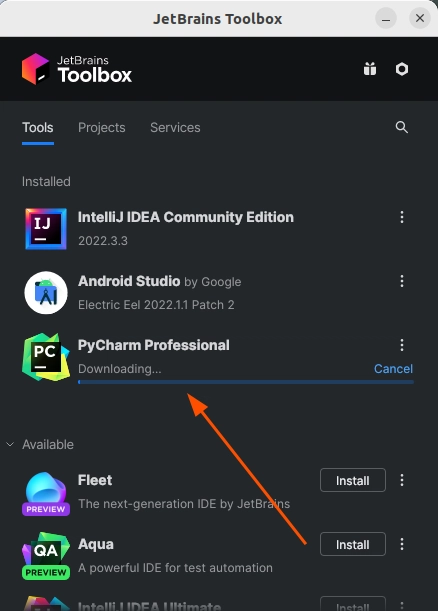Open Android Studio three-dot options menu
438x611 pixels.
pyautogui.click(x=402, y=281)
